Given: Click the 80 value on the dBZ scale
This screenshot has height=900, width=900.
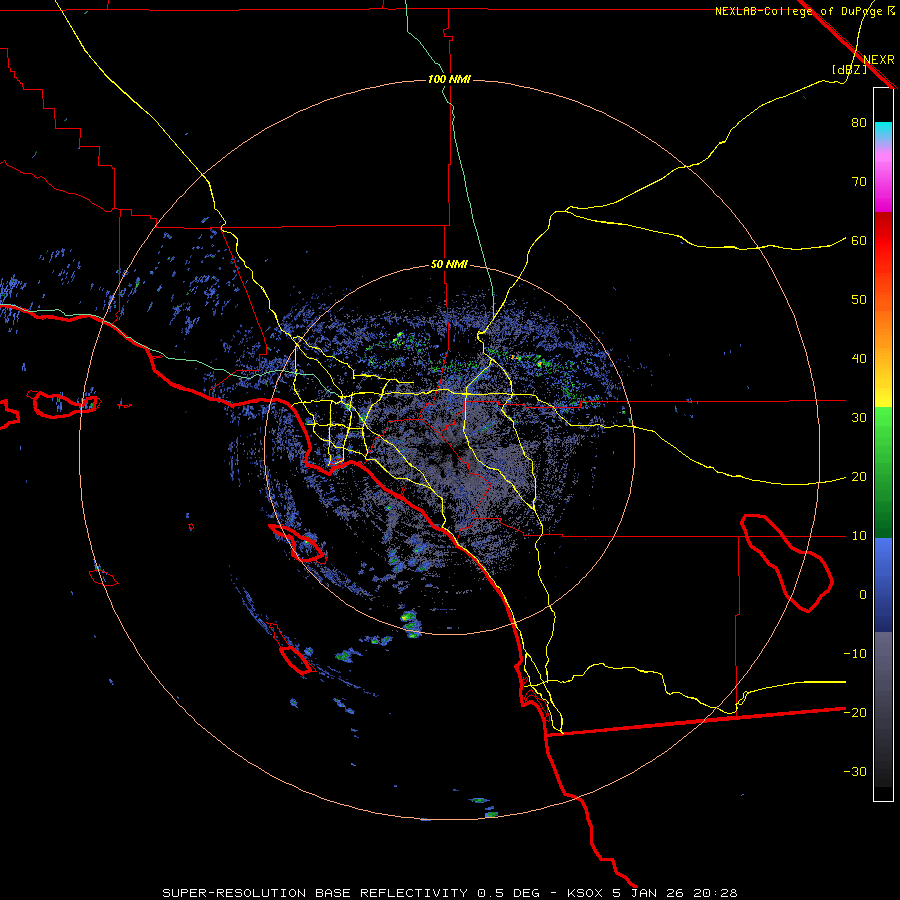Looking at the screenshot, I should (x=859, y=122).
